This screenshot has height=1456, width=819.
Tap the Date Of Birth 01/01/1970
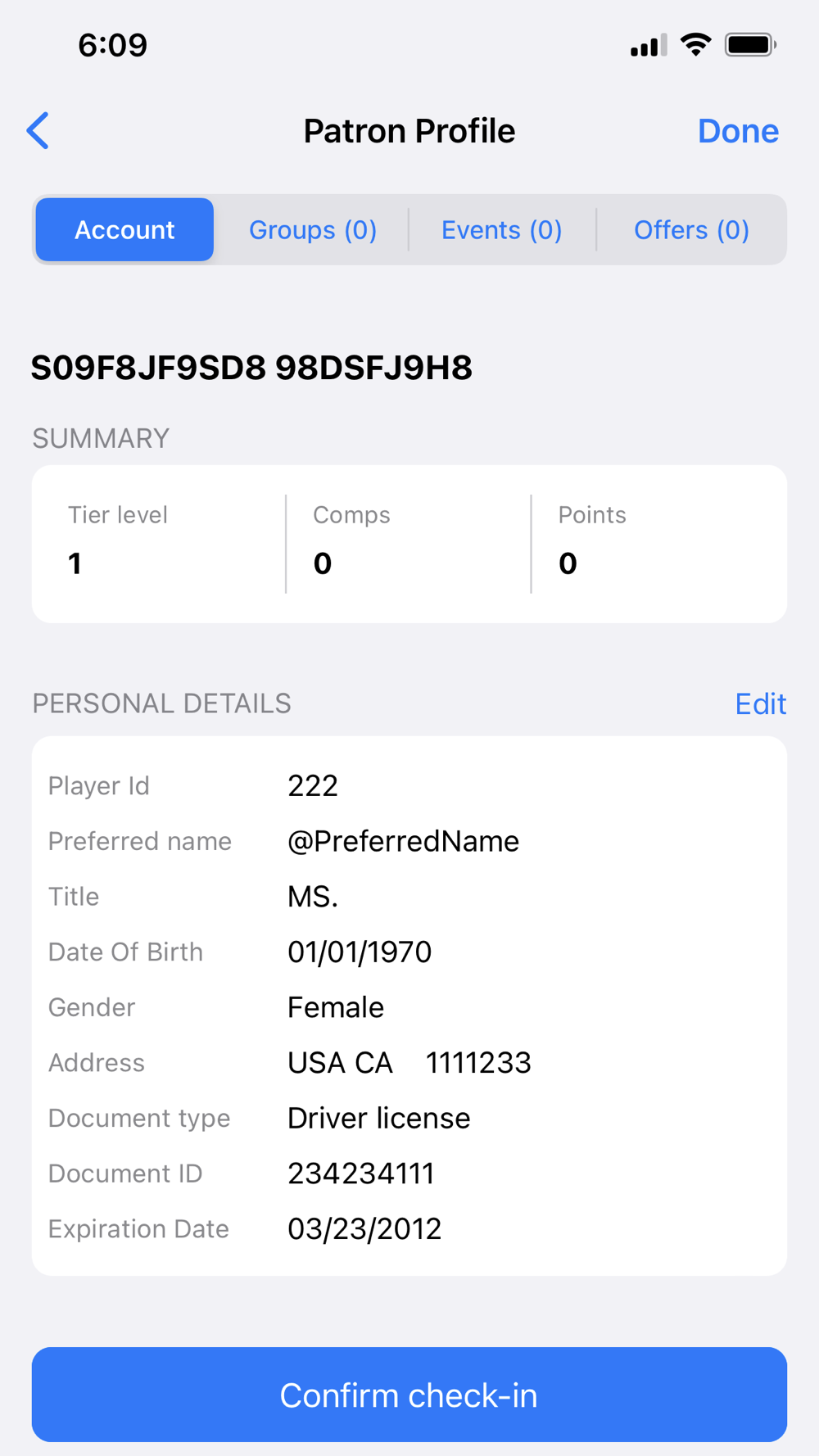pos(360,952)
